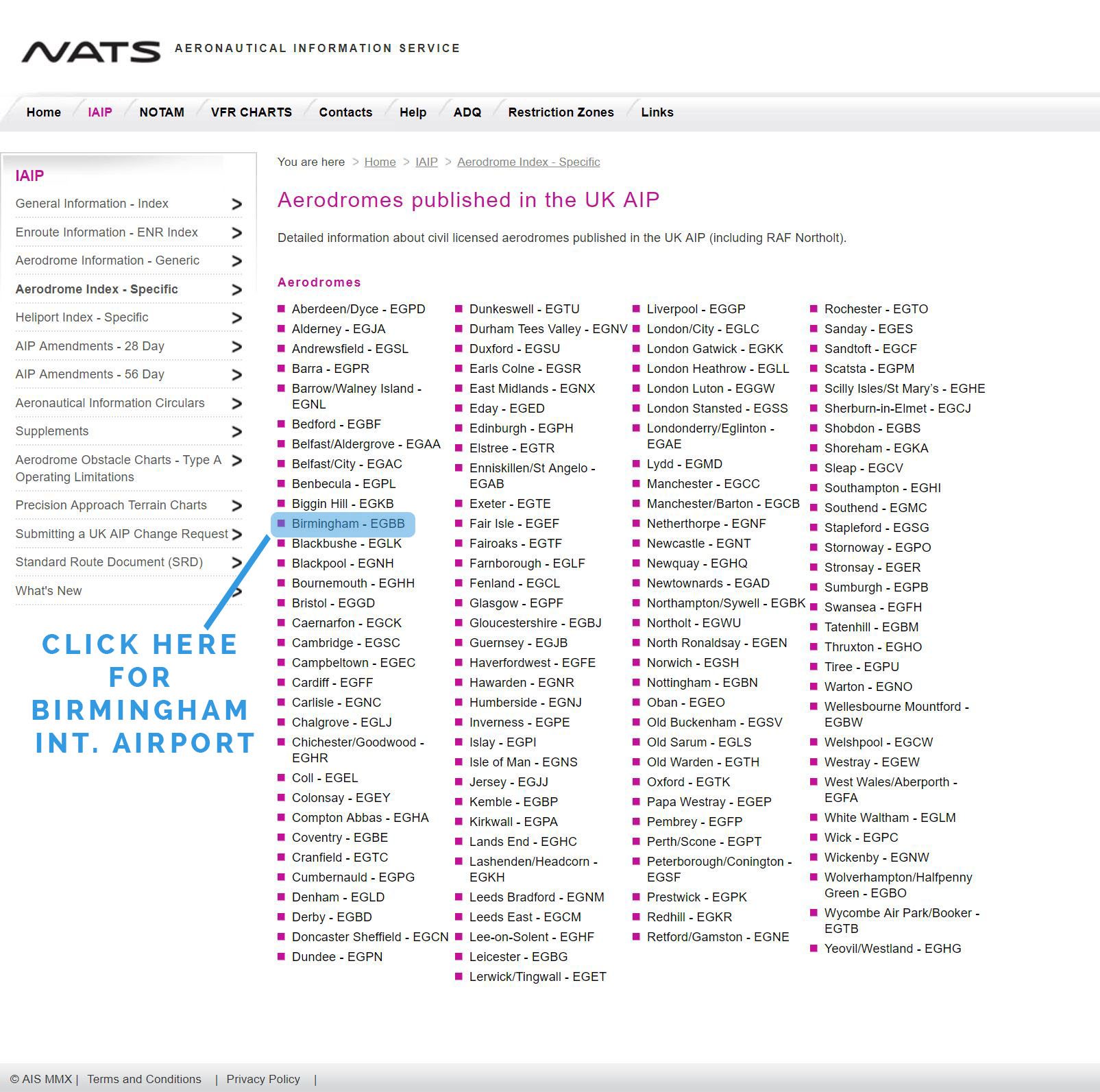The width and height of the screenshot is (1100, 1092).
Task: Select Contacts in the navigation bar
Action: [345, 112]
